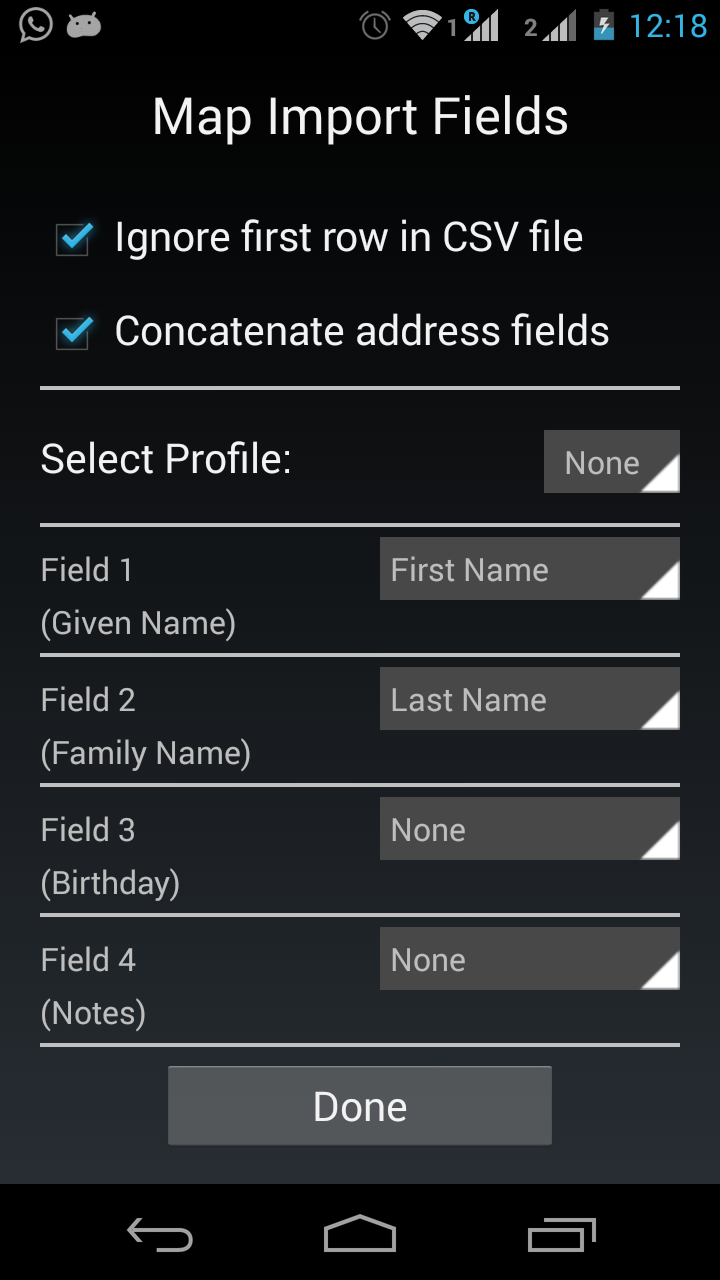The image size is (720, 1280).
Task: Tap the alarm clock status icon
Action: (x=375, y=25)
